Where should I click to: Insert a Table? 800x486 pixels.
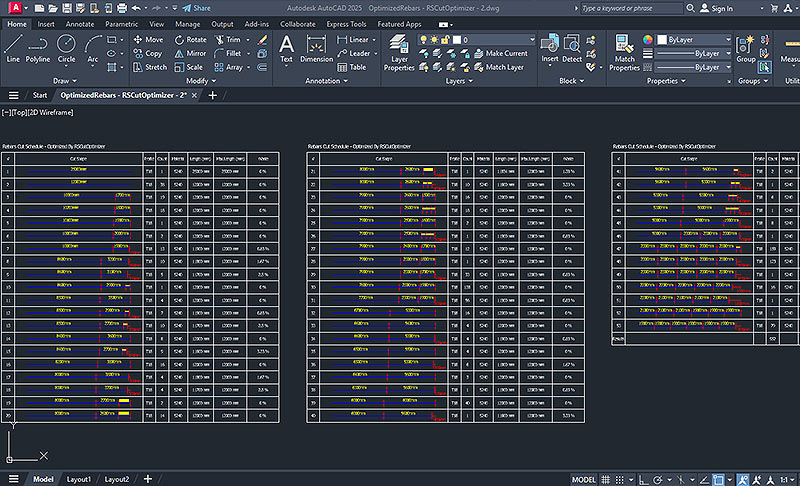tap(352, 67)
